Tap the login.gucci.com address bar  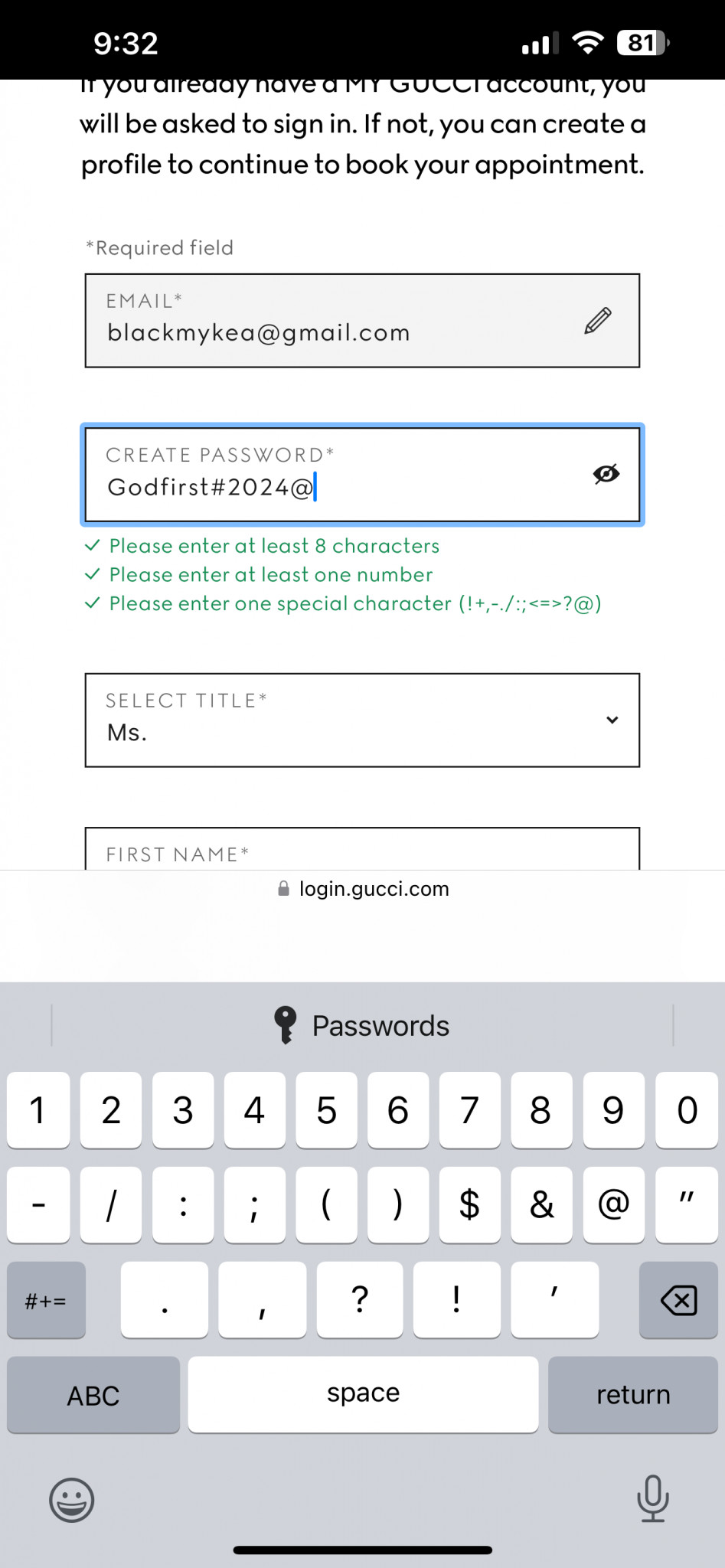(363, 889)
